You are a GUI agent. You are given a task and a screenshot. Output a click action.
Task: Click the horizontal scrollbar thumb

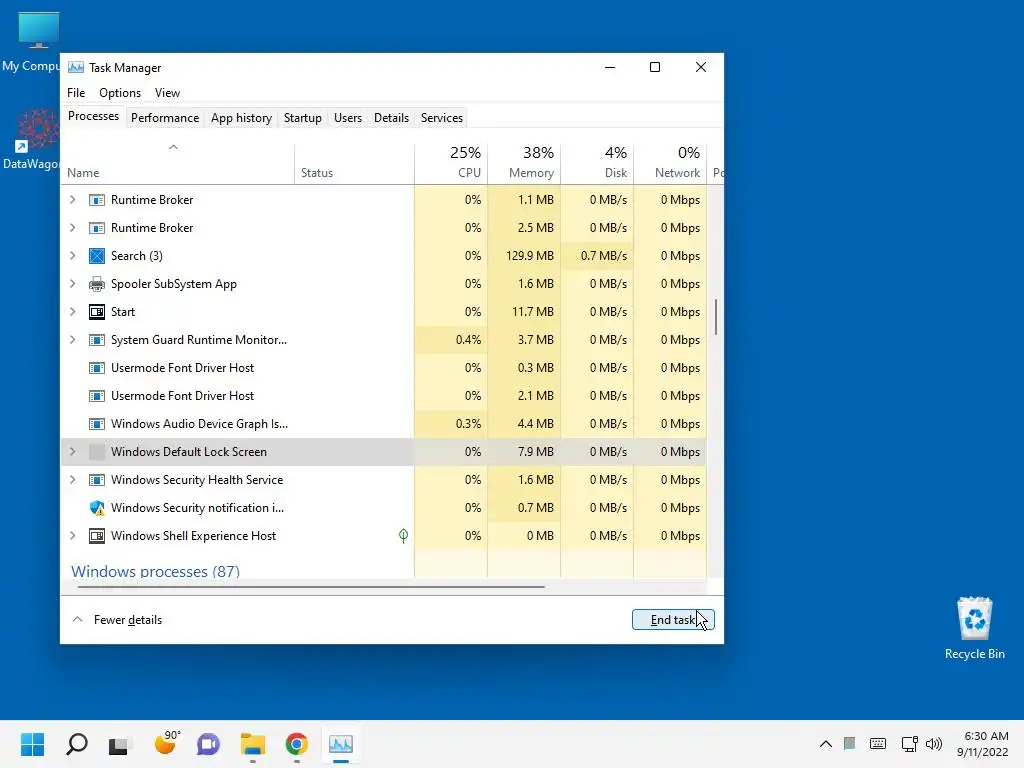311,587
